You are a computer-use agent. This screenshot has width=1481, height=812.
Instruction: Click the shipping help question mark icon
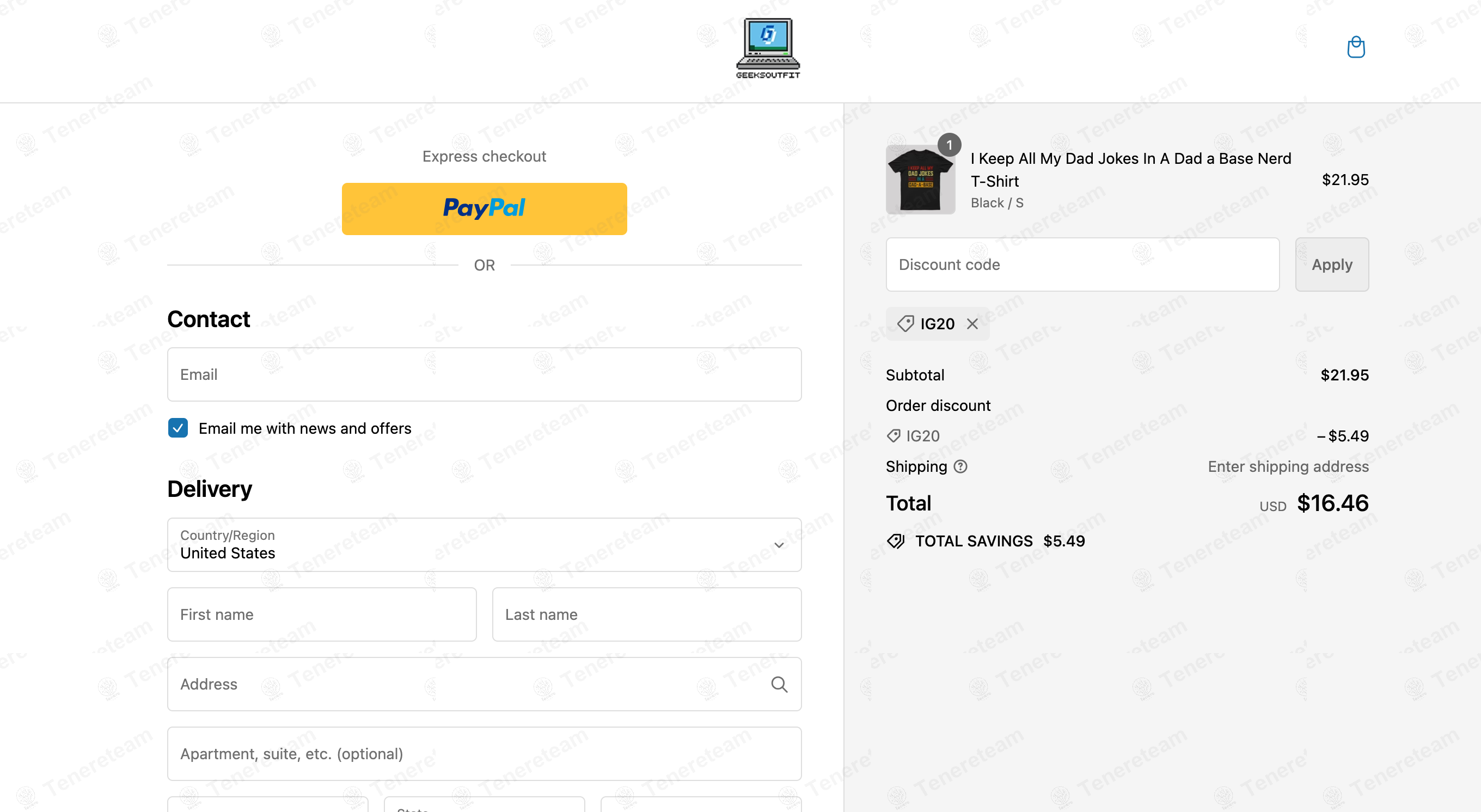(x=960, y=466)
